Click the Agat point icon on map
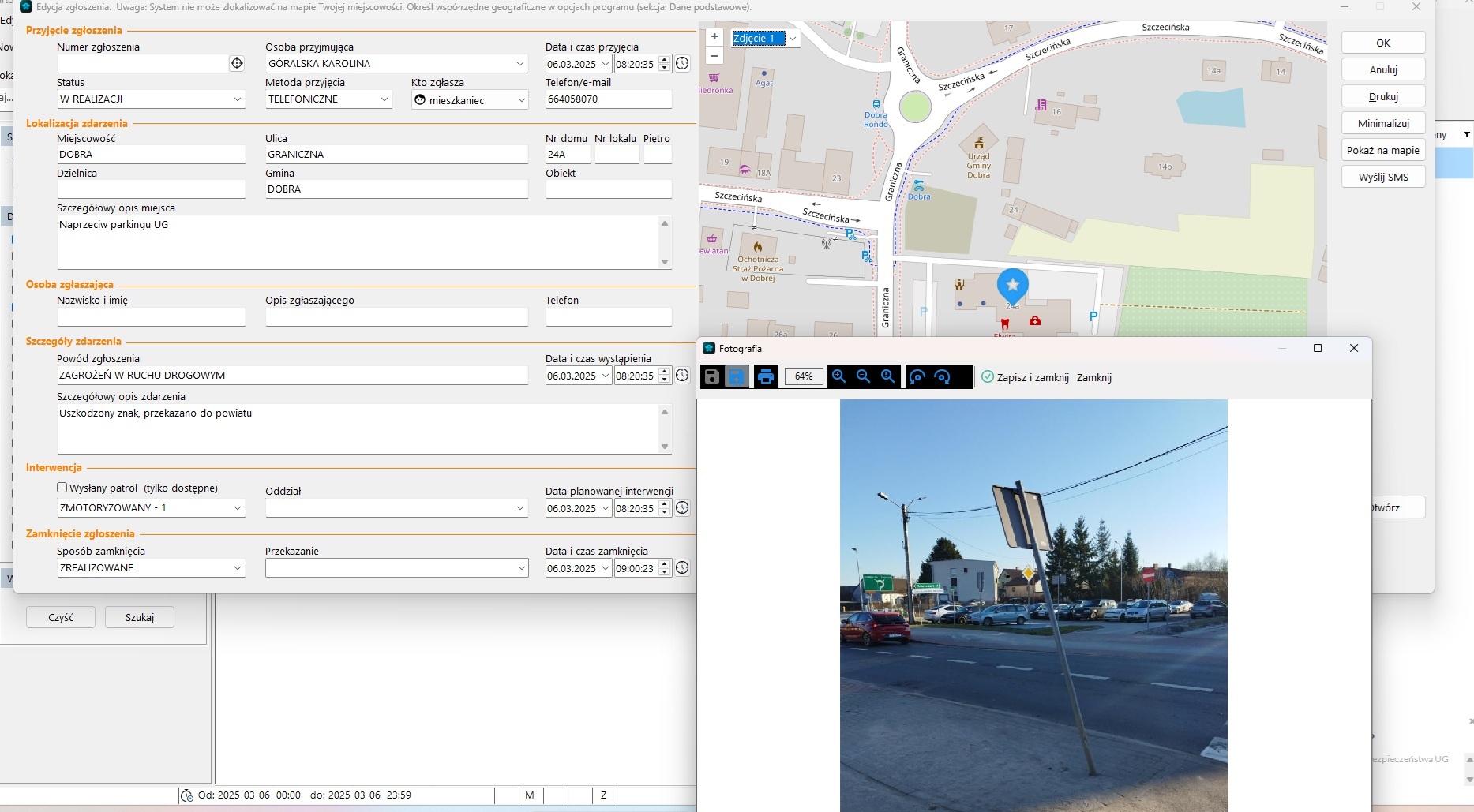 point(763,73)
